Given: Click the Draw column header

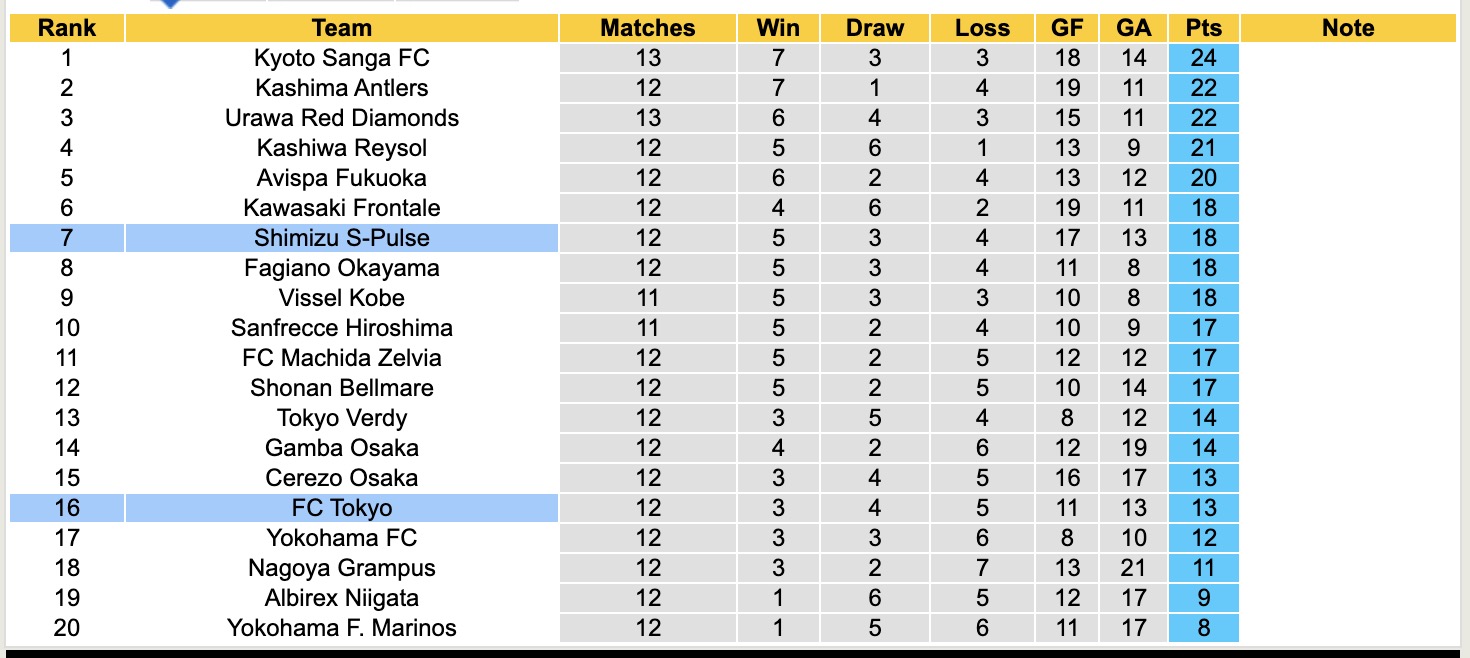Looking at the screenshot, I should pyautogui.click(x=874, y=28).
